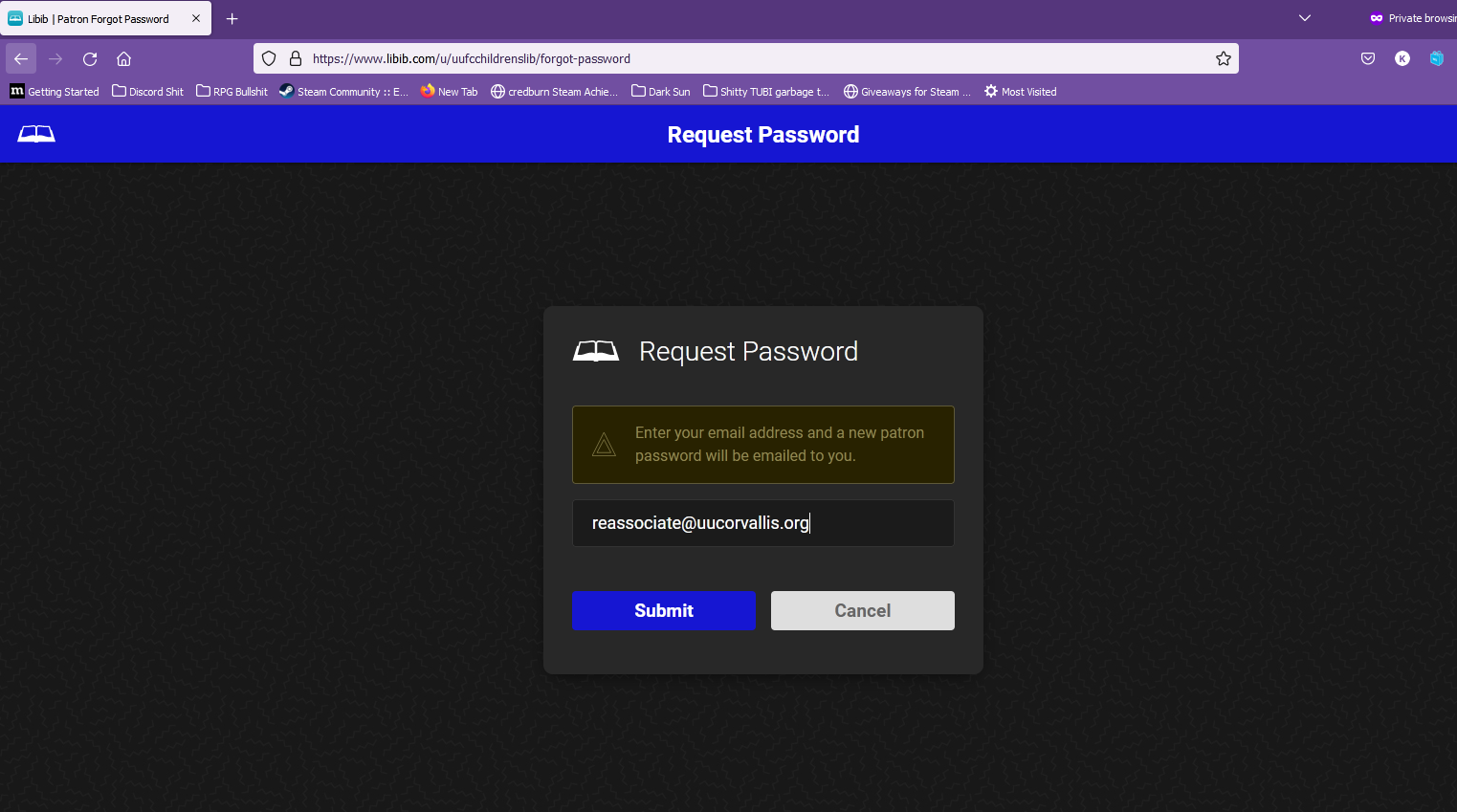Submit the password request form

tap(663, 610)
